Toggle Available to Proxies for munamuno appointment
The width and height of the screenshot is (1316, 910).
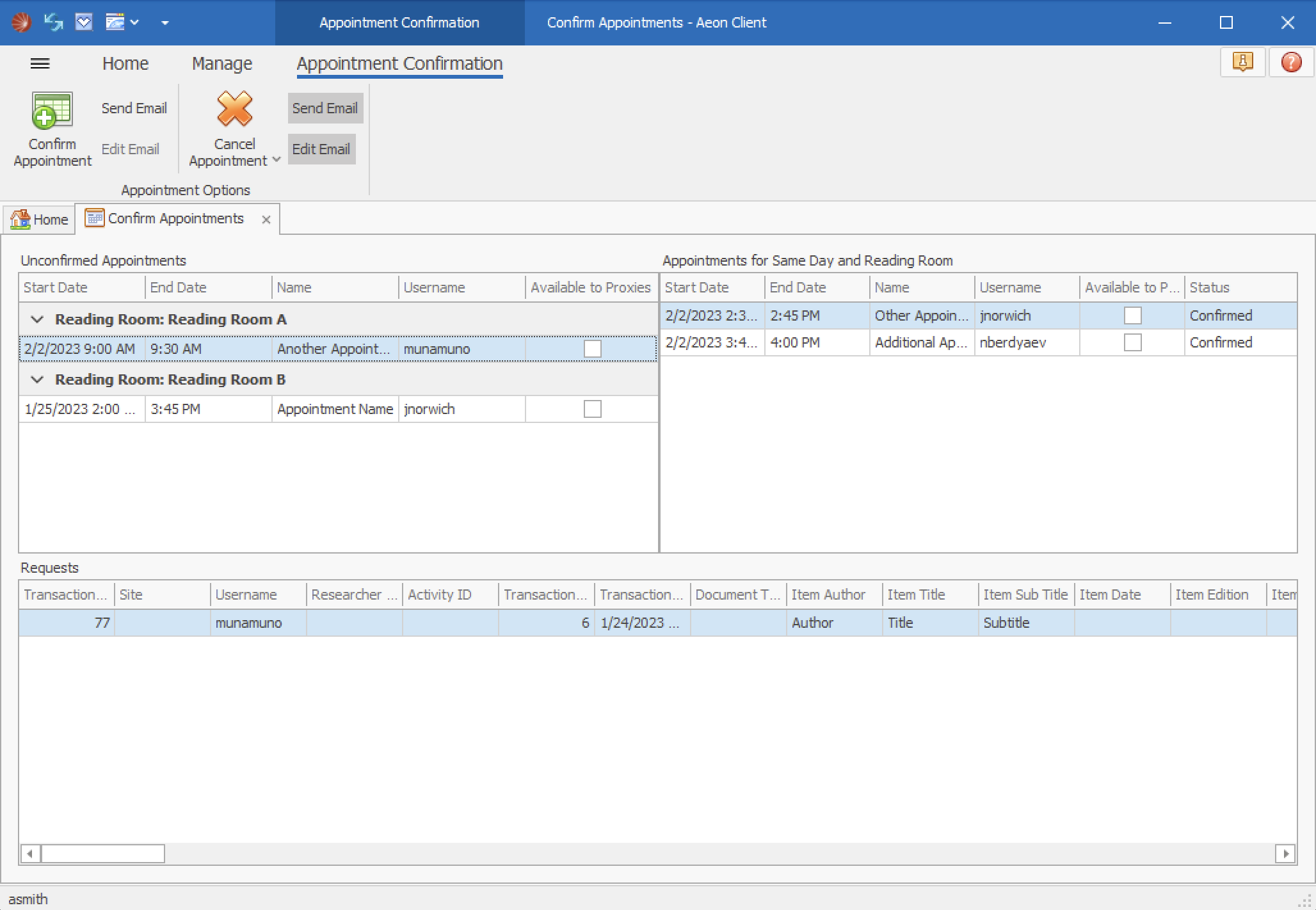tap(593, 349)
